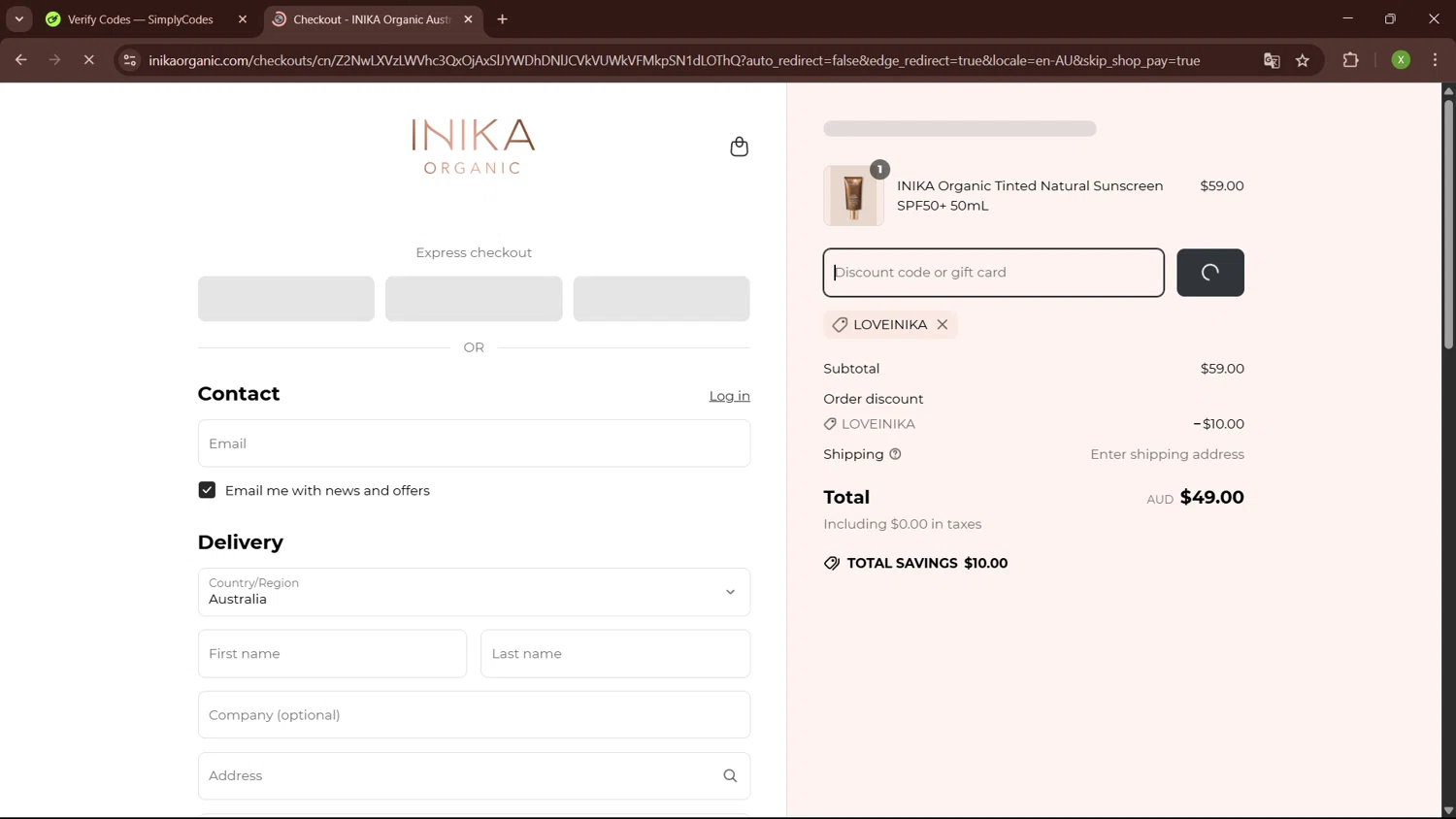Focus the First name field
1456x819 pixels.
click(332, 654)
